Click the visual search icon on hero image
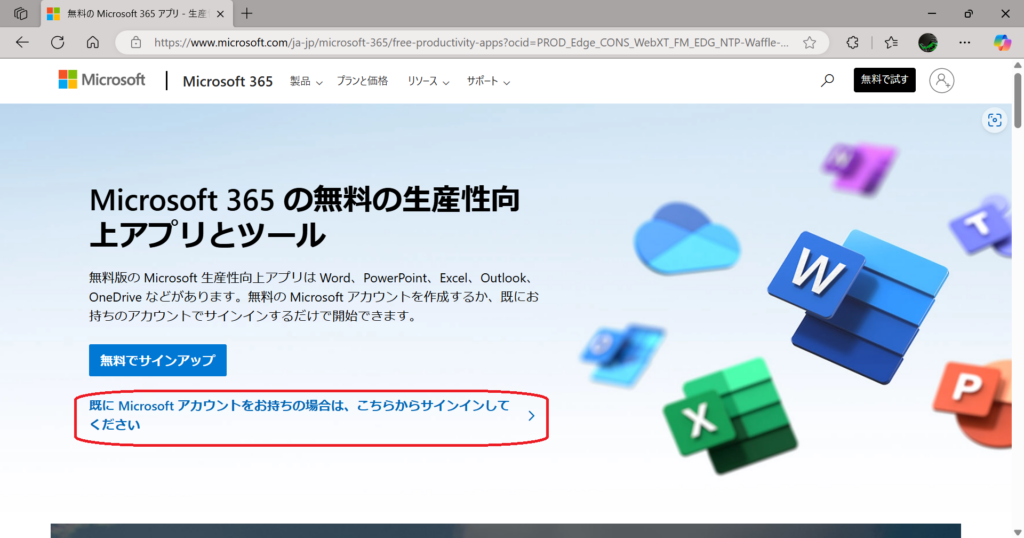 [x=994, y=120]
